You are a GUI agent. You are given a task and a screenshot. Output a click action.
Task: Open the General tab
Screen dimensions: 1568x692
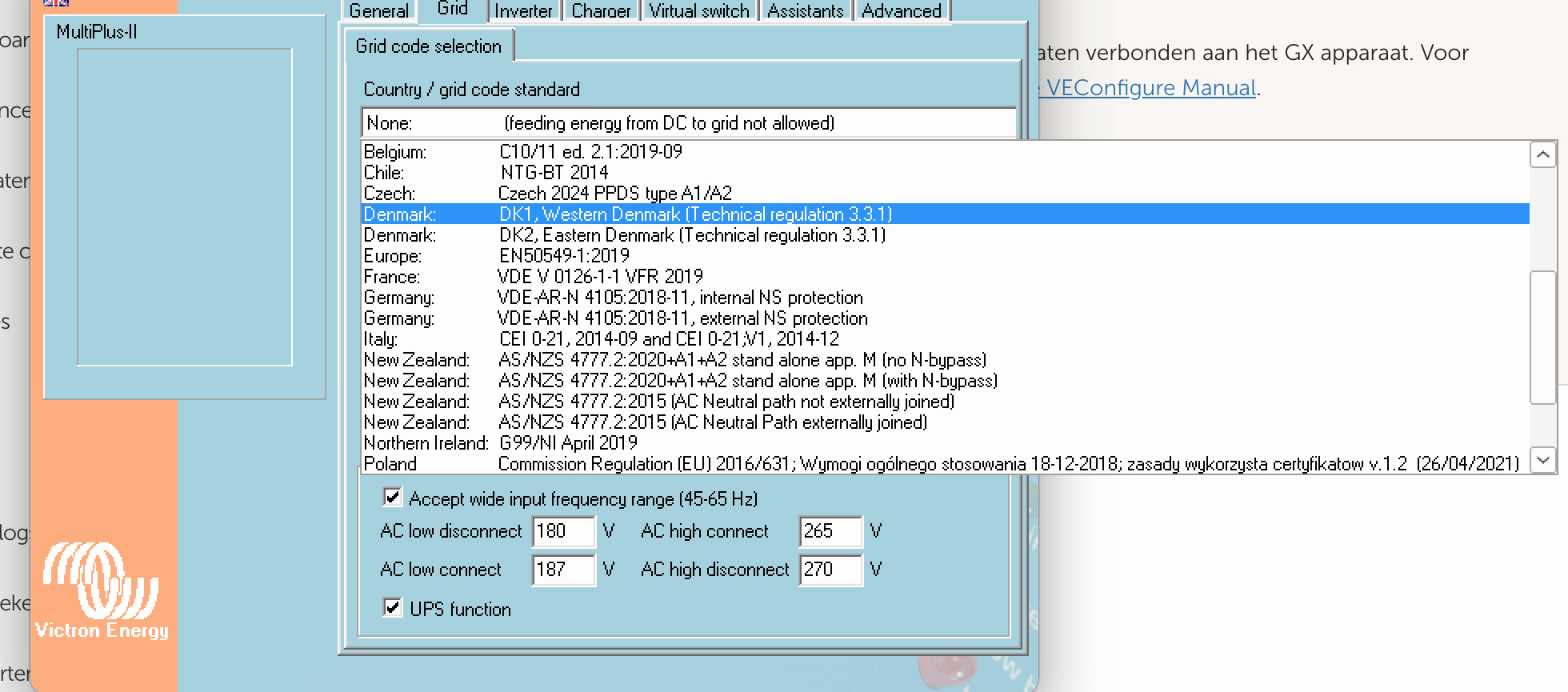click(379, 11)
